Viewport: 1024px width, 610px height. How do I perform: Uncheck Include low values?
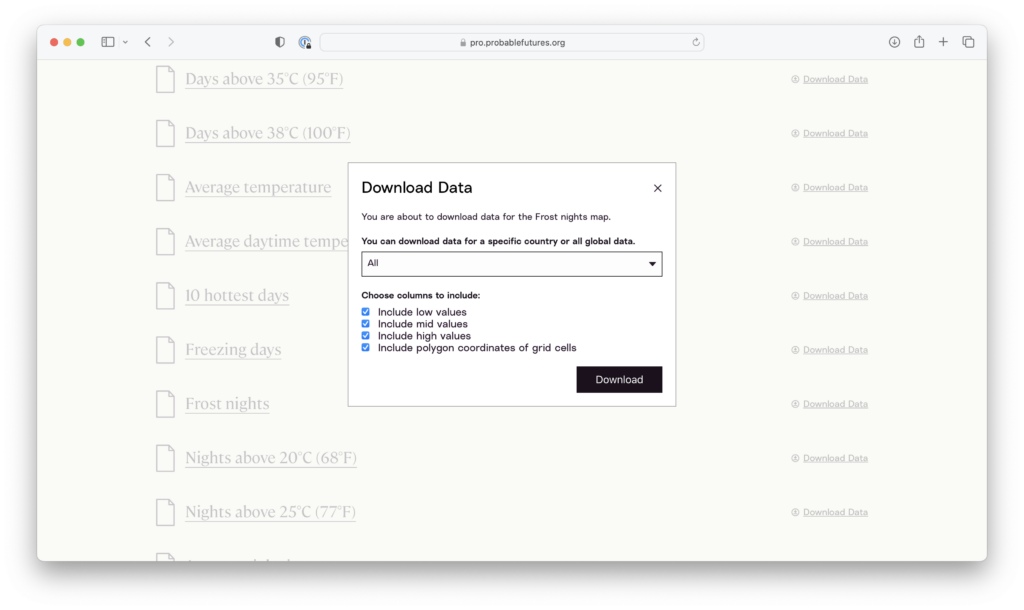(366, 311)
